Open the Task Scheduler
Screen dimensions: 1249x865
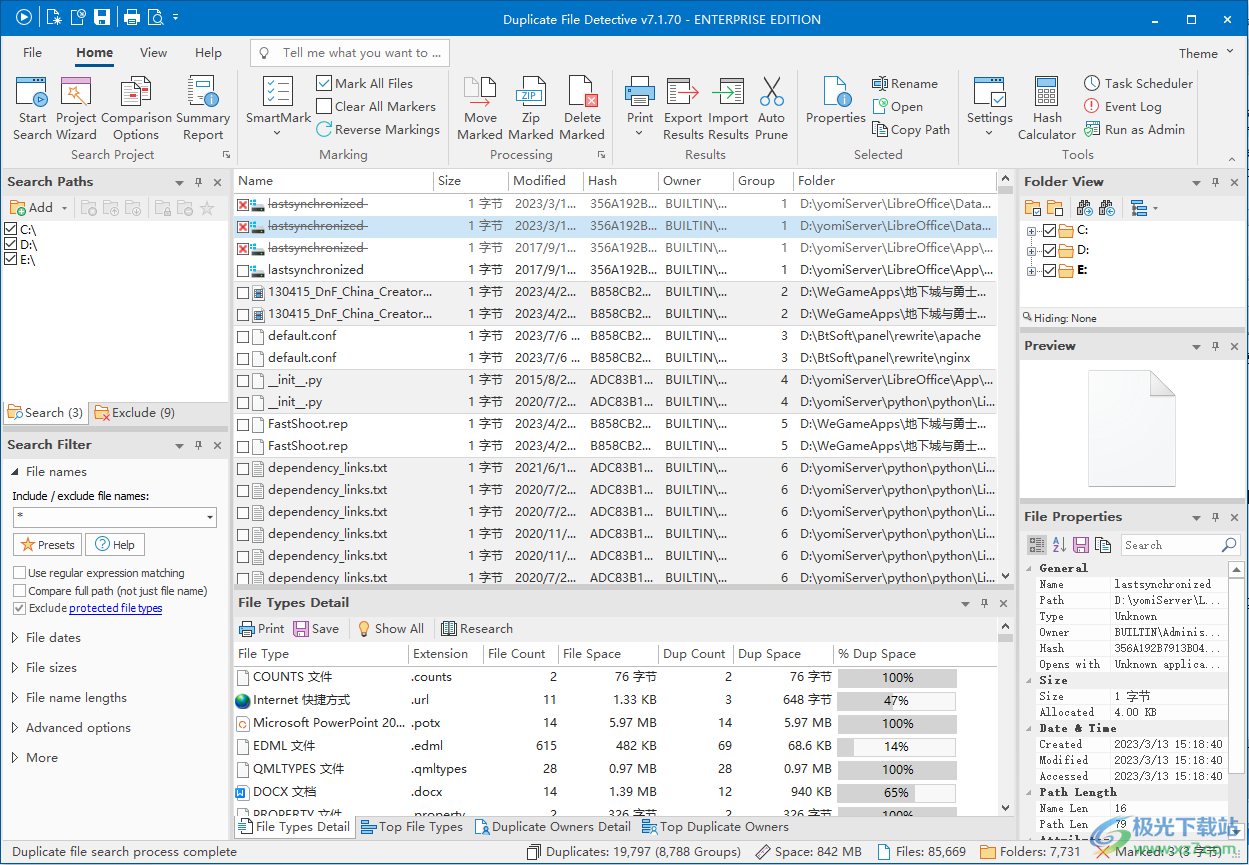(1139, 83)
